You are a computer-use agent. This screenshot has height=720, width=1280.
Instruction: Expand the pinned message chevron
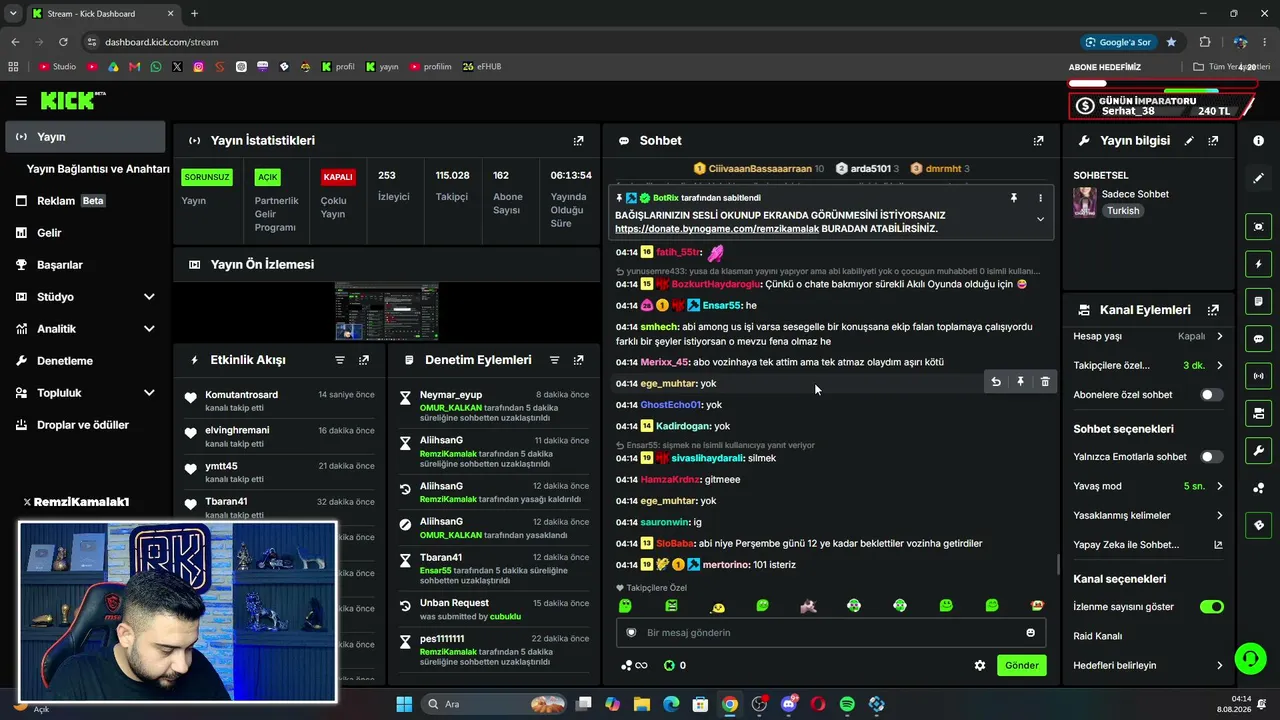(1040, 219)
